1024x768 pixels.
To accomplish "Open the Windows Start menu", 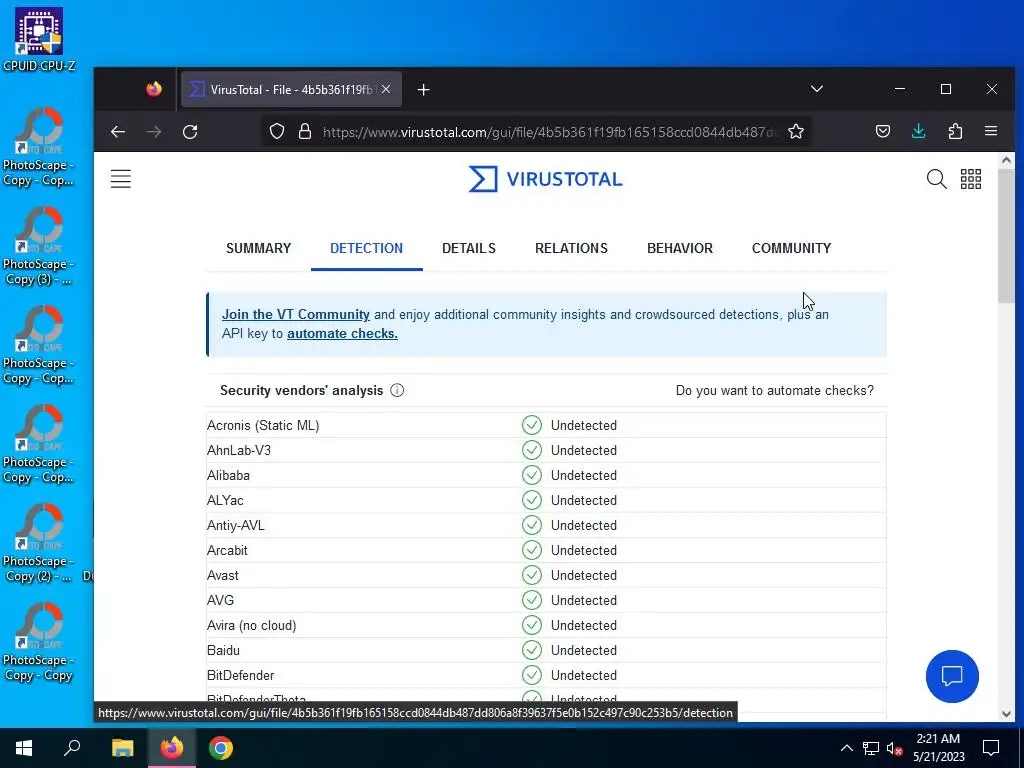I will 24,748.
